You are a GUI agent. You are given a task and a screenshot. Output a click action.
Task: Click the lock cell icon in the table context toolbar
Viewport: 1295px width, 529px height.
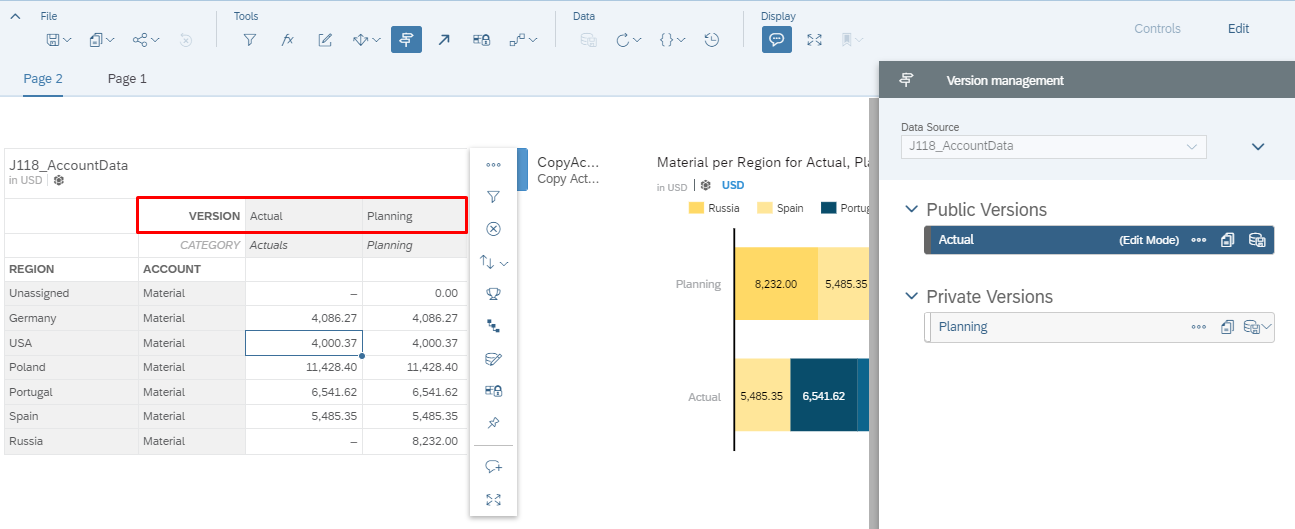(x=493, y=391)
